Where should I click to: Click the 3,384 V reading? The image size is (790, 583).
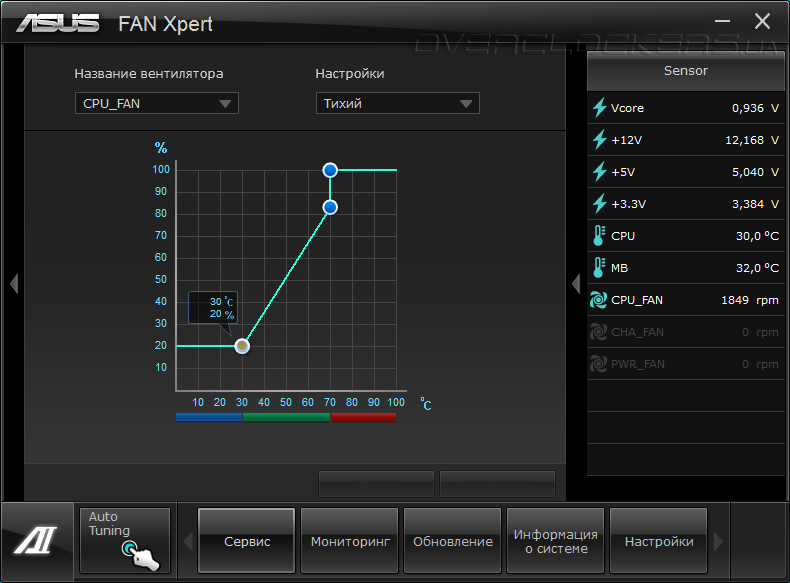click(x=755, y=204)
